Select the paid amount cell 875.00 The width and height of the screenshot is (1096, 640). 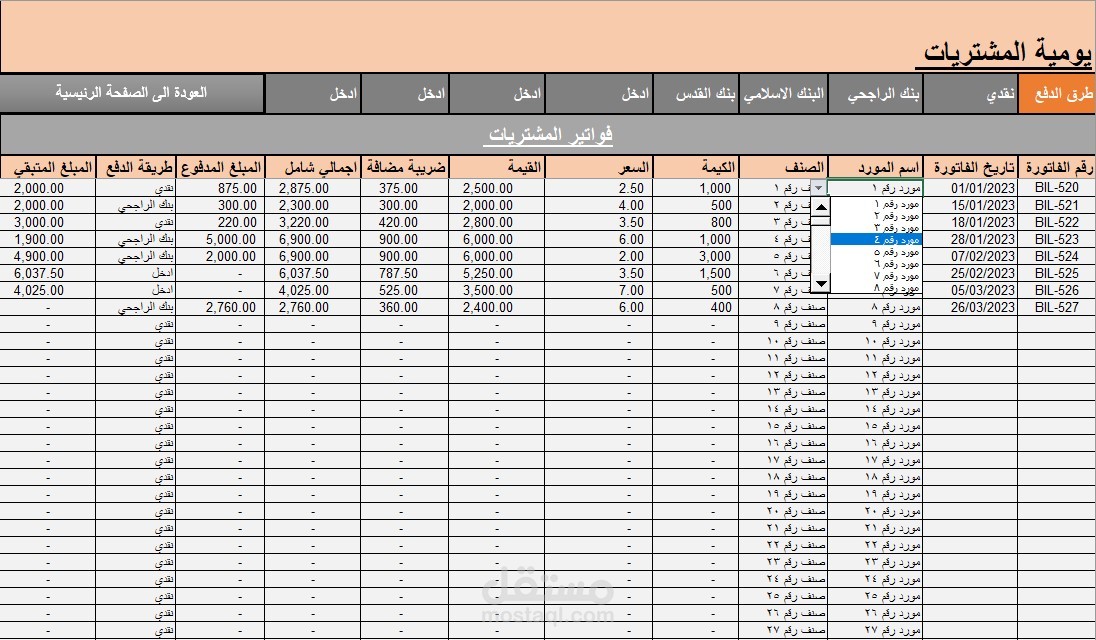221,188
